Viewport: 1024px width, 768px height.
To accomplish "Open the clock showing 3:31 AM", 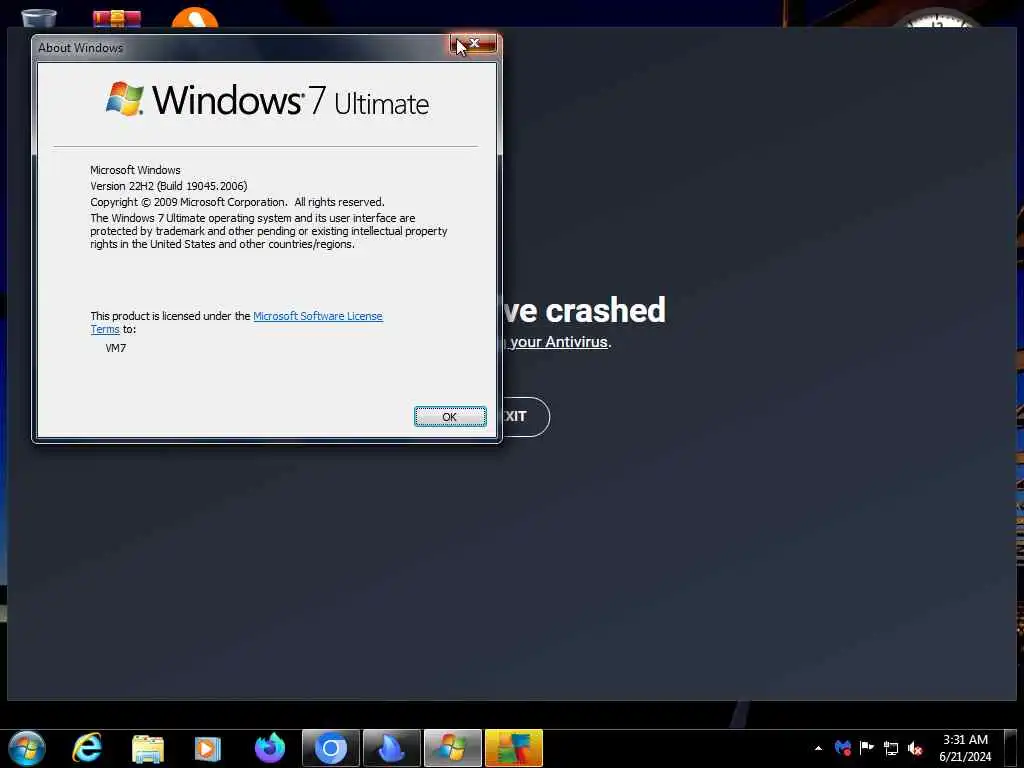I will point(965,748).
